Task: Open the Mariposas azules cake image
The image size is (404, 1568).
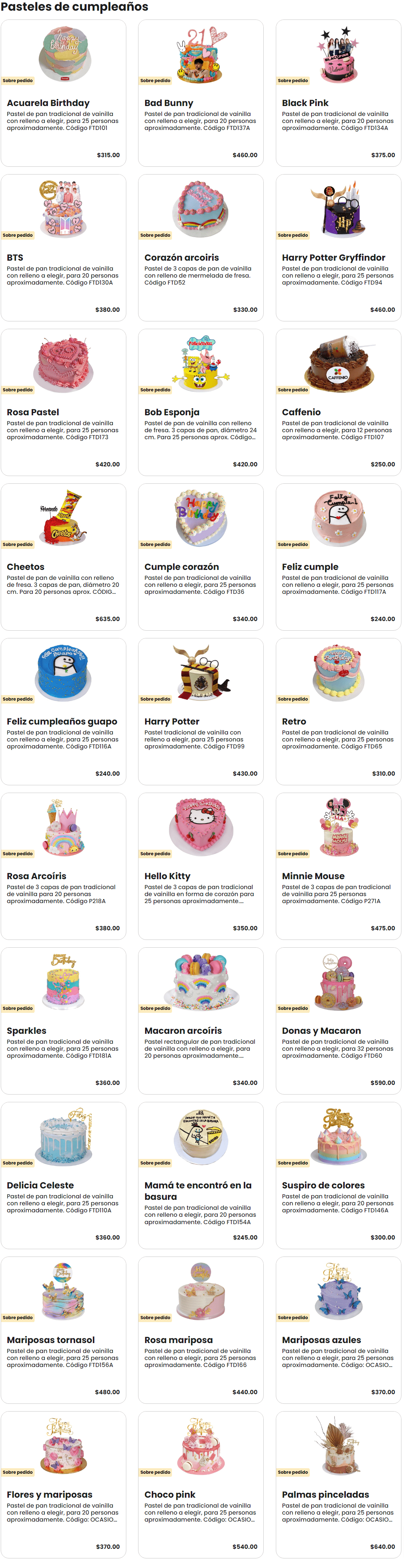Action: click(x=338, y=1290)
